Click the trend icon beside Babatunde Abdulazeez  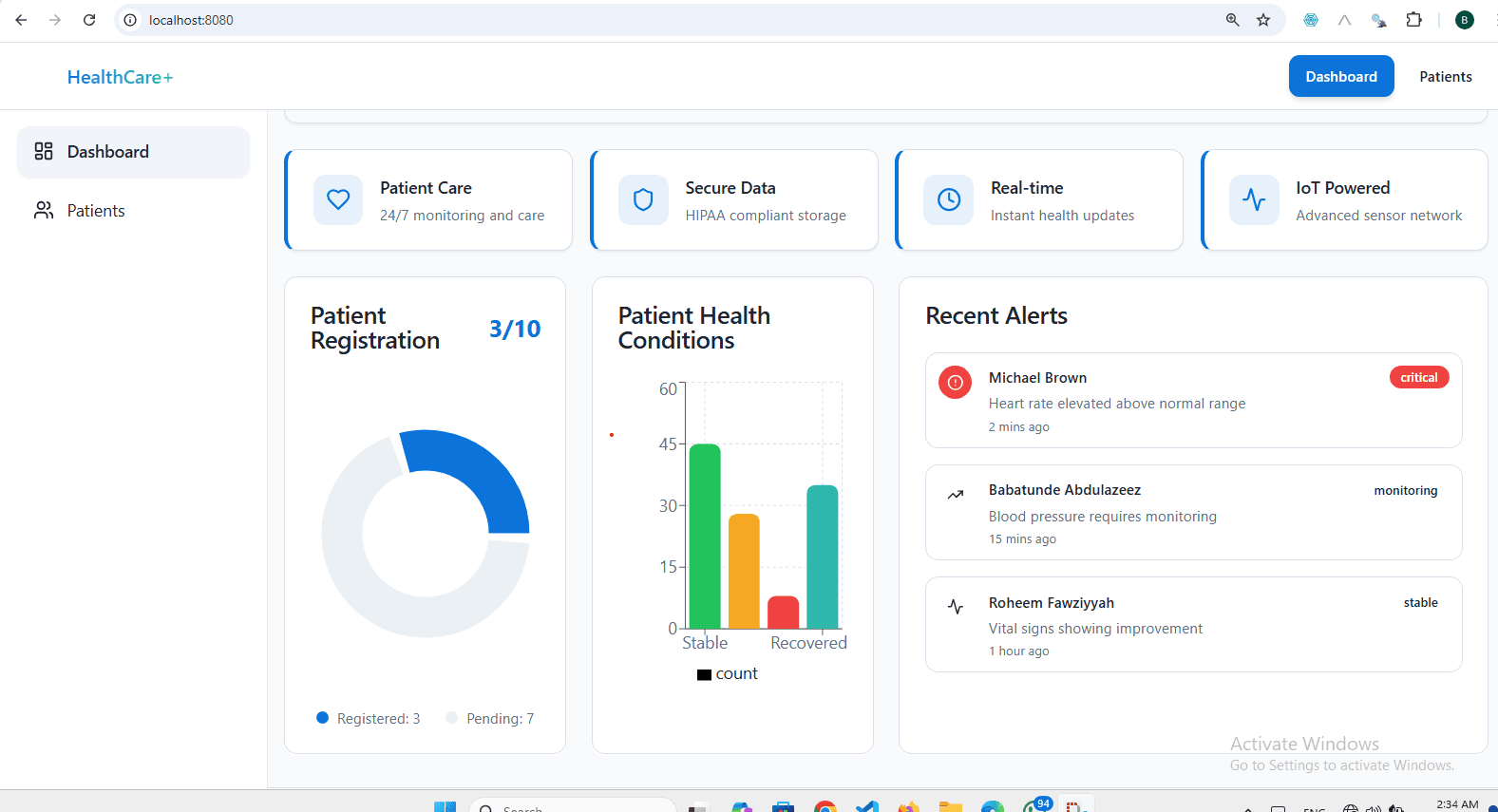[x=955, y=495]
